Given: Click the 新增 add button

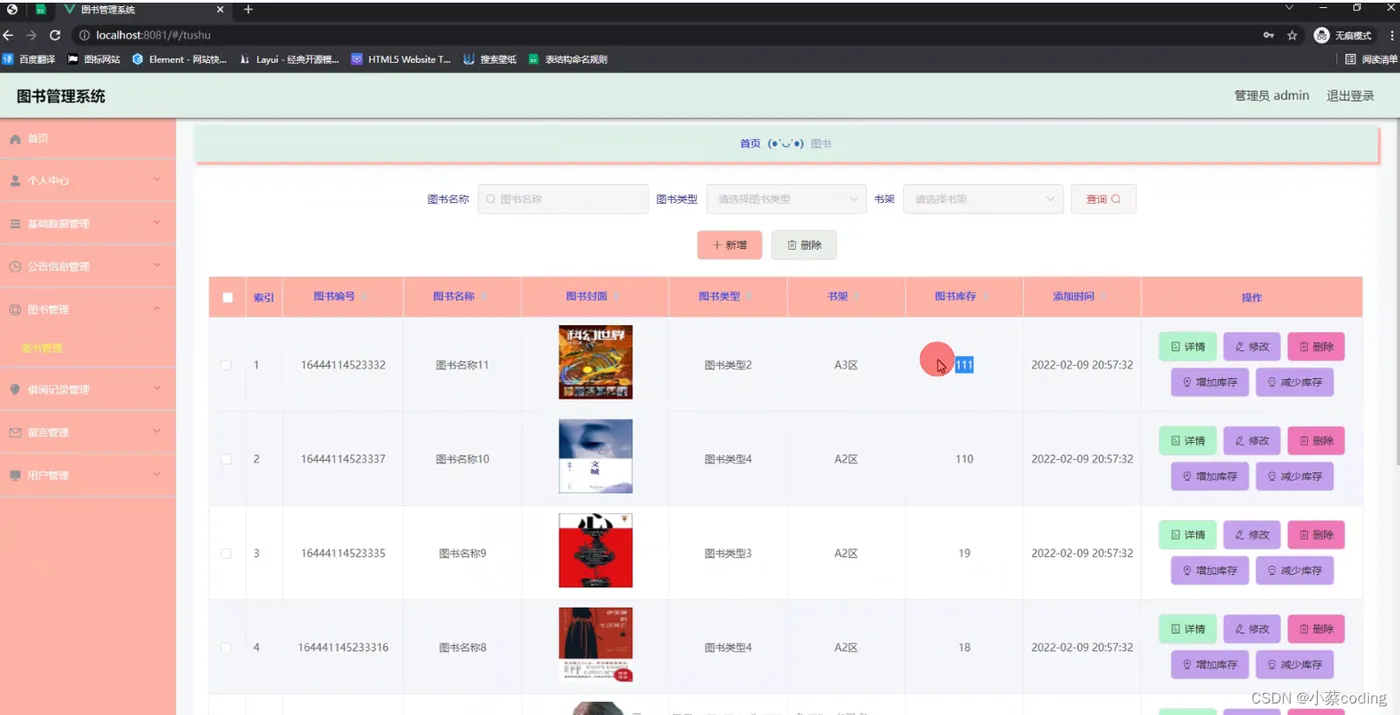Looking at the screenshot, I should point(729,245).
